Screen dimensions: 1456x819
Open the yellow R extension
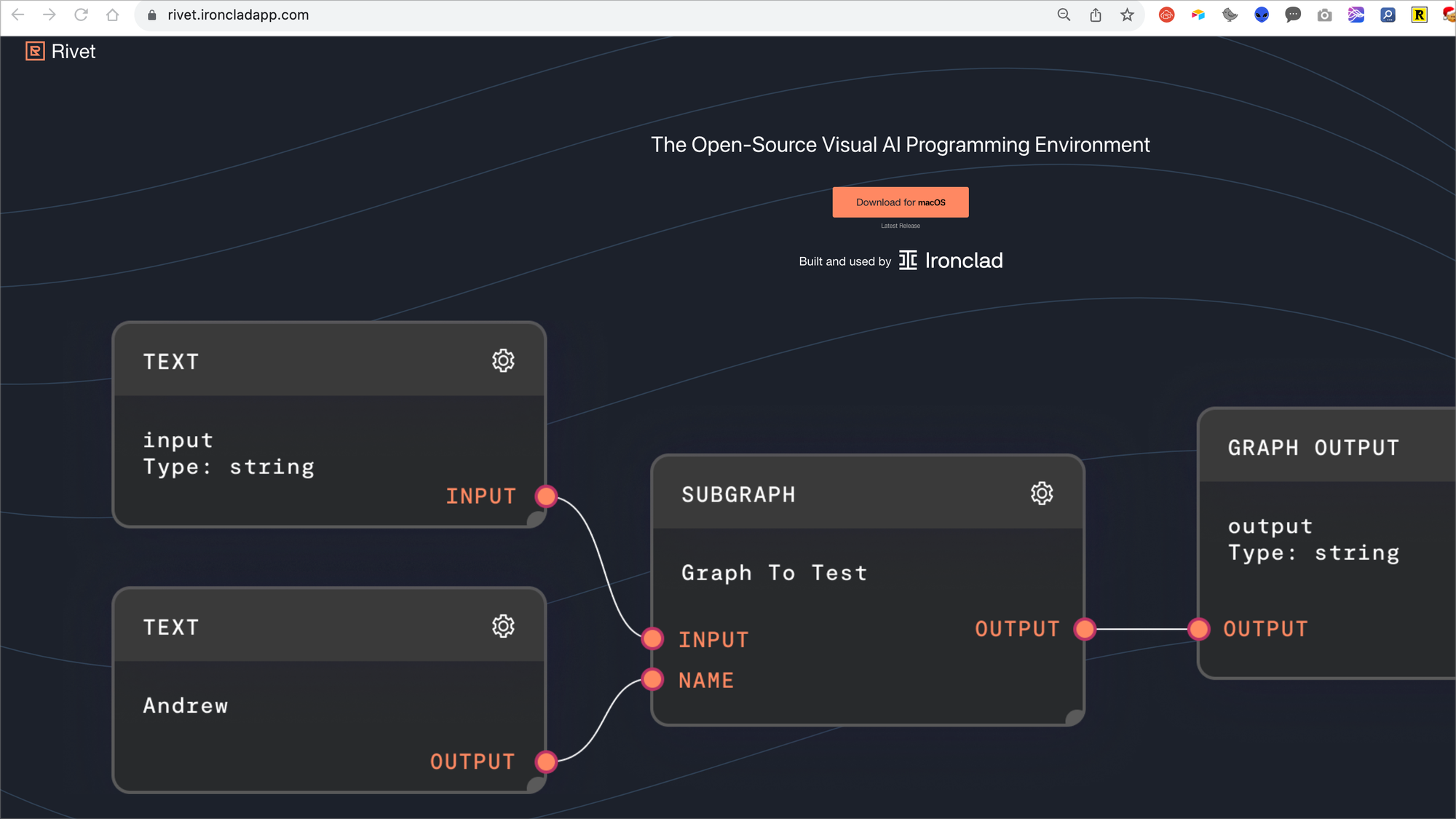(1420, 15)
